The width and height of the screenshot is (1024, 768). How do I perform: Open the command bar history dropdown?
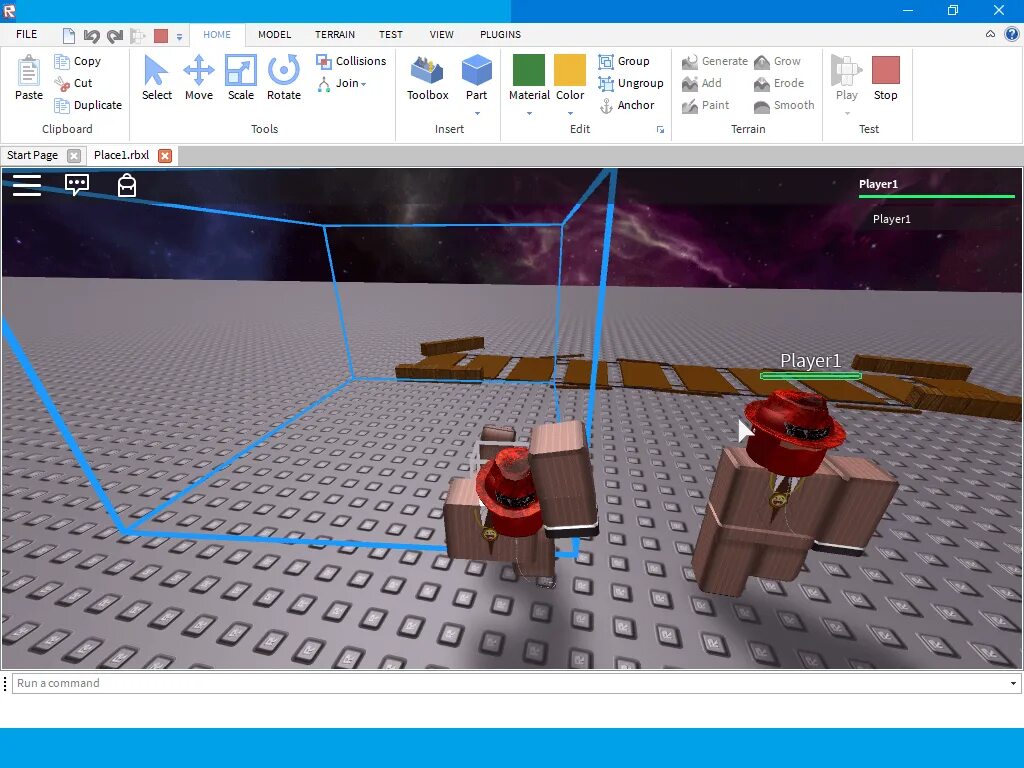[x=1013, y=684]
